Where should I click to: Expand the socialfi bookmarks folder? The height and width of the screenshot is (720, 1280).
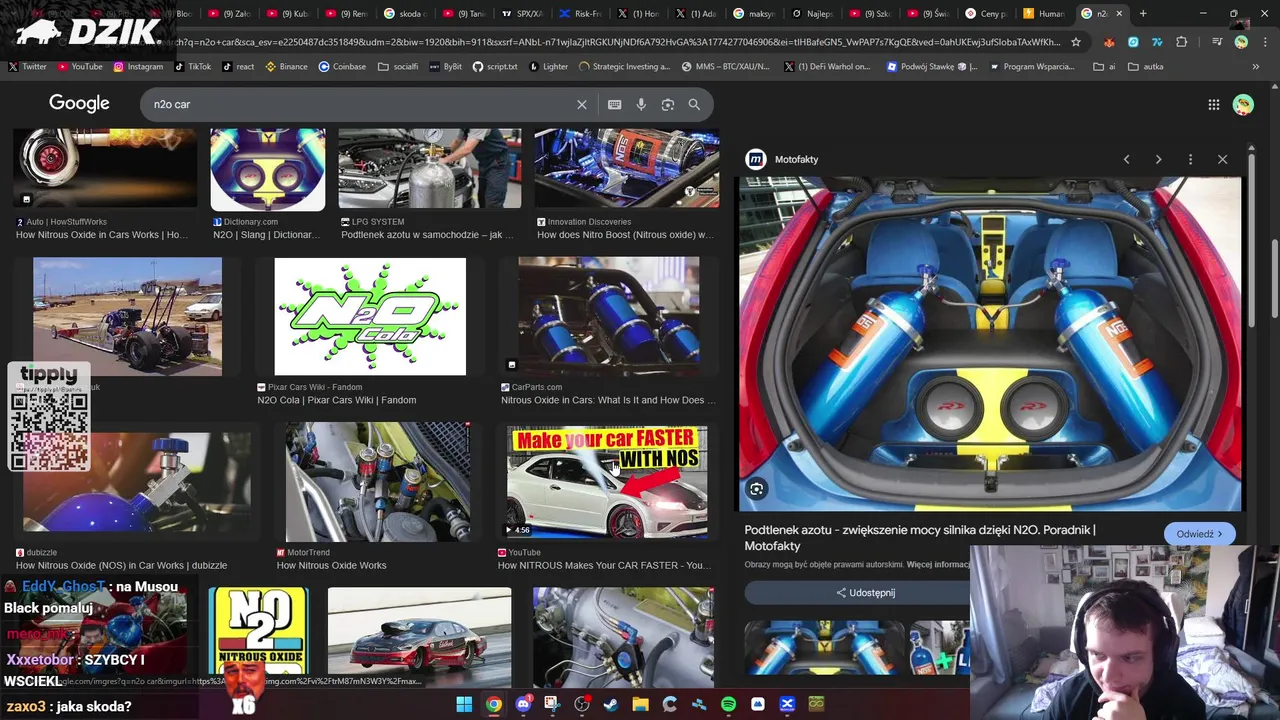pos(398,67)
